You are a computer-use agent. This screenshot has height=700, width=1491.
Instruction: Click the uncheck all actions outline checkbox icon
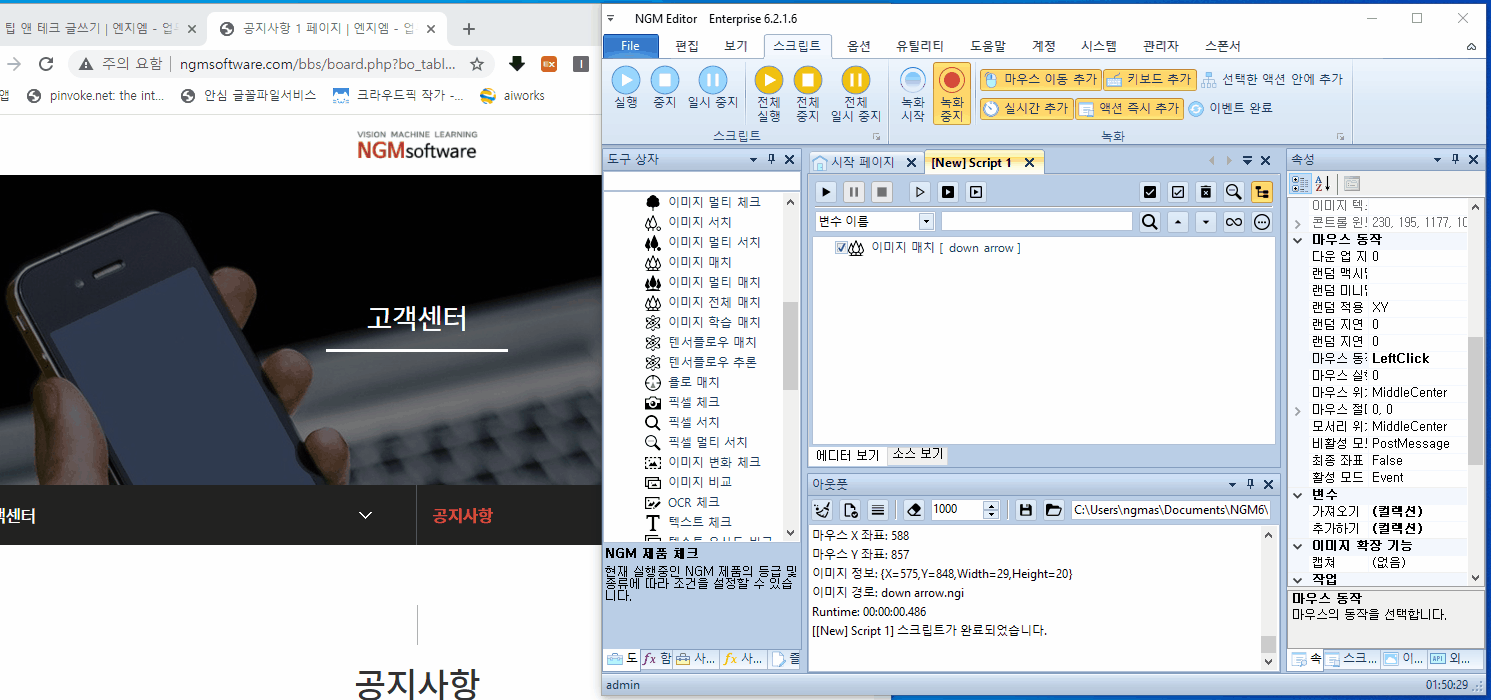point(1178,192)
